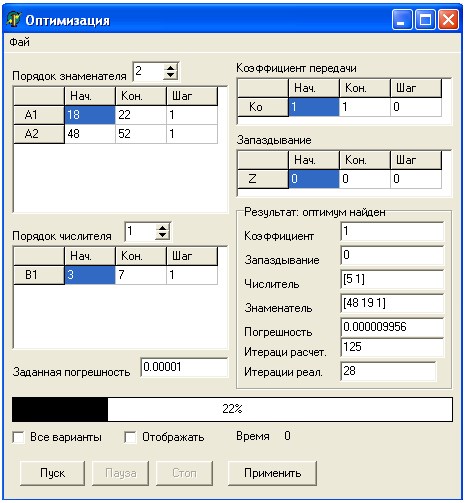Screen dimensions: 466x503
Task: Click the Погрешность result field
Action: 392,327
